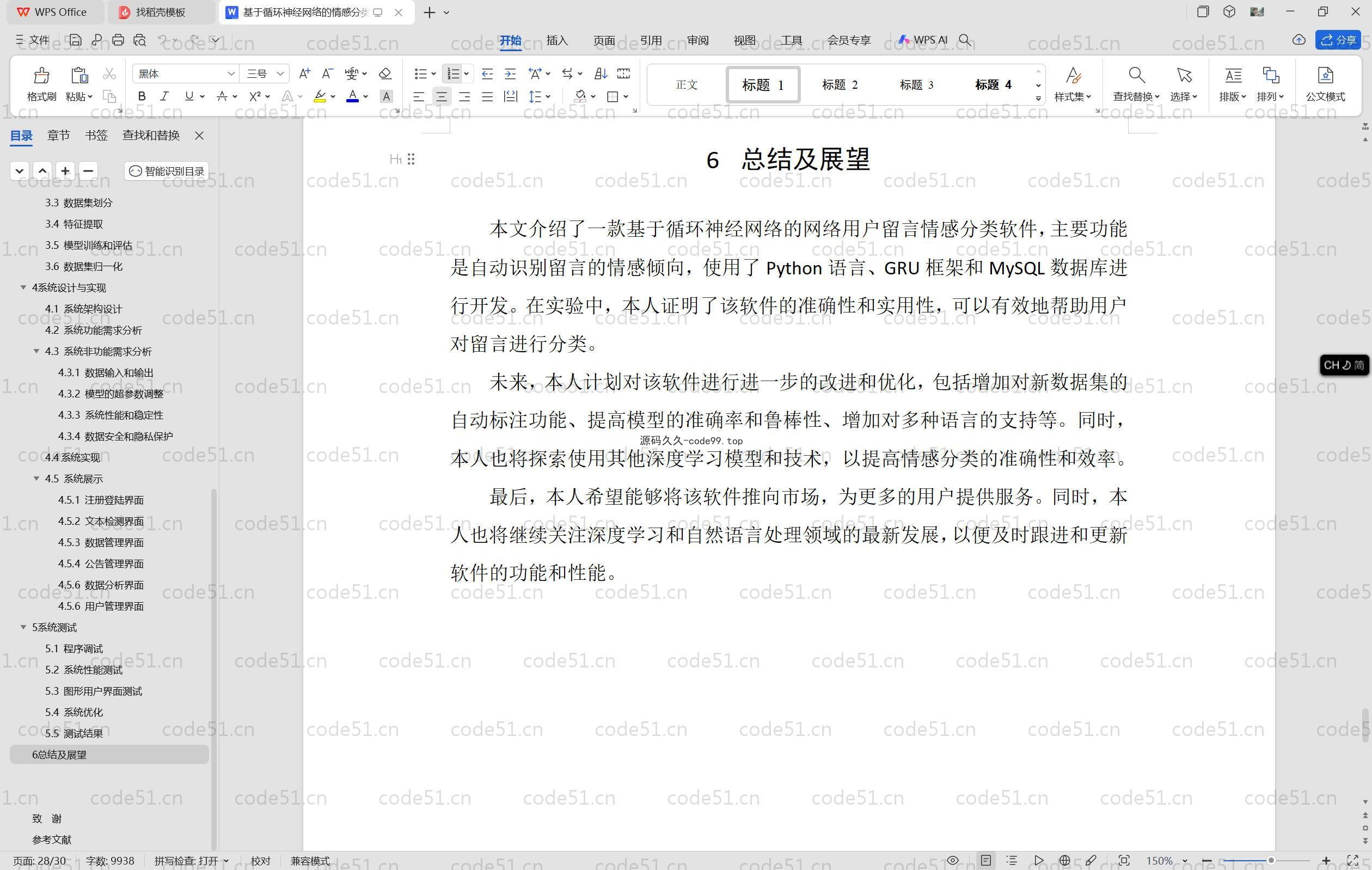Click the play/read mode icon in status bar
The width and height of the screenshot is (1372, 870).
[x=1039, y=860]
